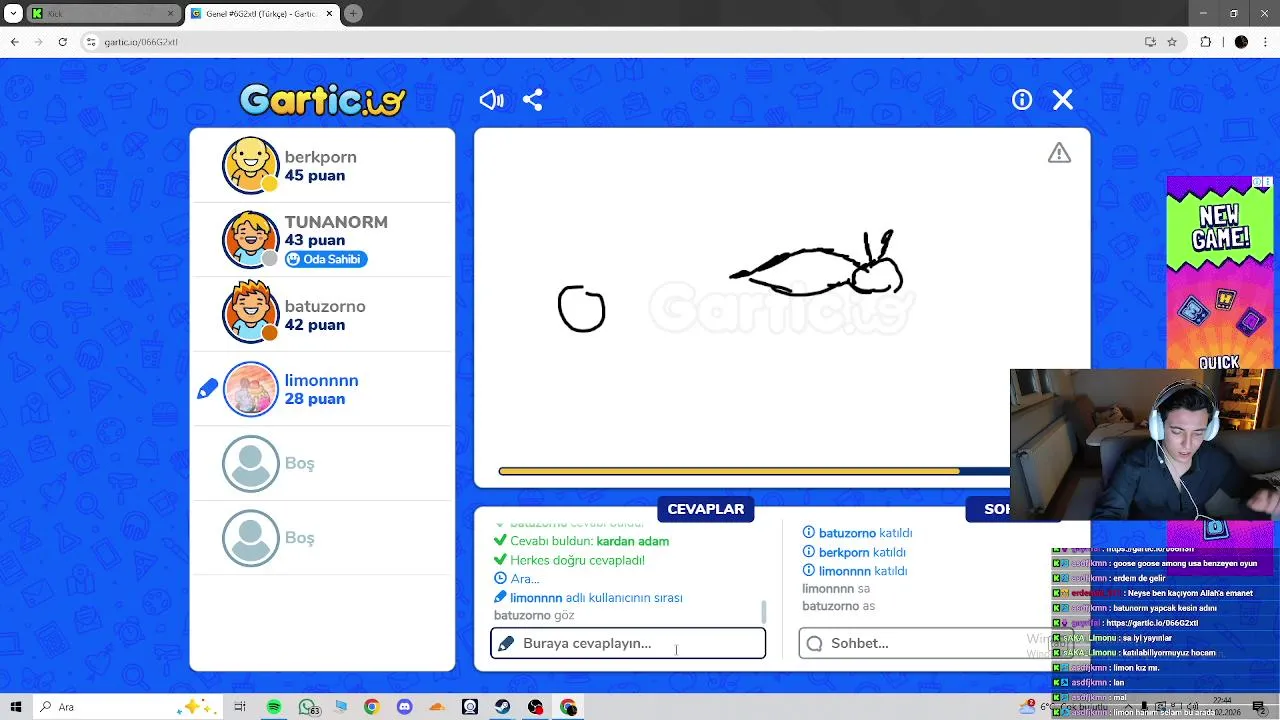Focus the 'Buraya cevaplayın...' answer field
Screen dimensions: 1280x720
[x=628, y=643]
